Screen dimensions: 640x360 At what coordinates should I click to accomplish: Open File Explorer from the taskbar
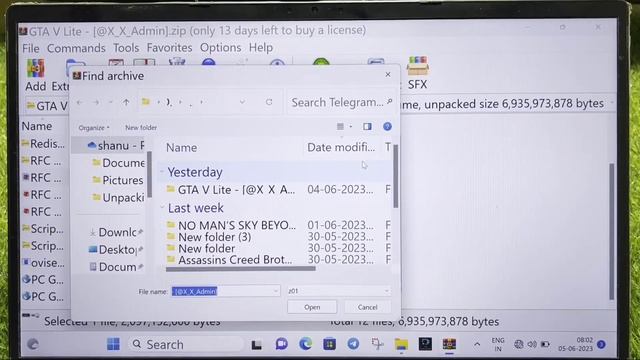click(x=401, y=344)
